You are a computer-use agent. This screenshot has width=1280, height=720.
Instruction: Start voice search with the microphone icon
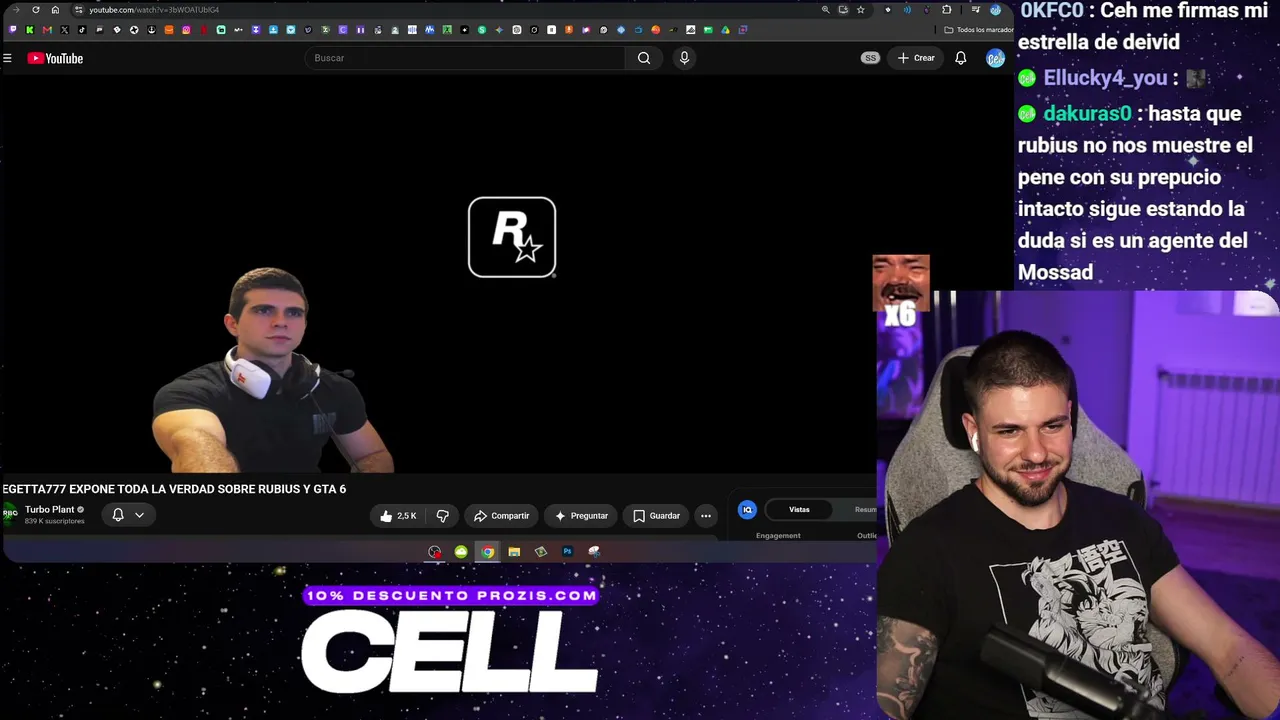684,58
